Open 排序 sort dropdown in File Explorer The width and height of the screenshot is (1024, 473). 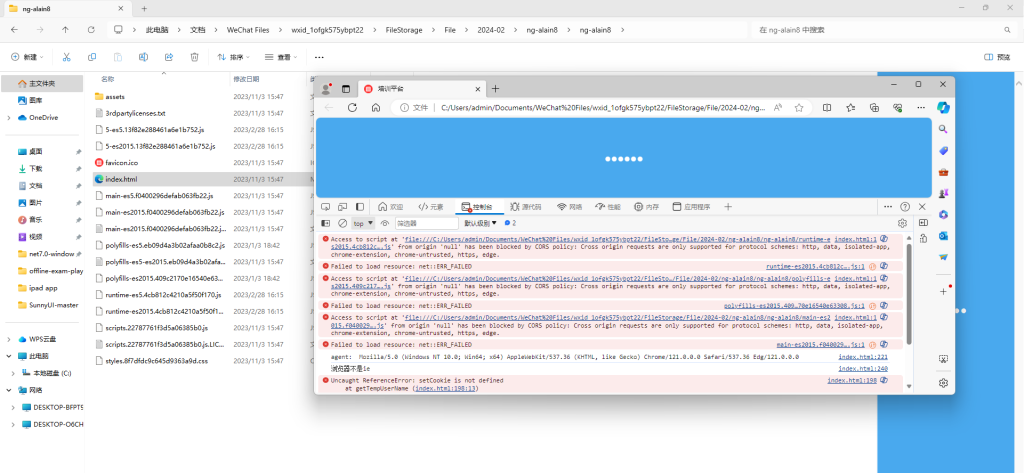234,57
